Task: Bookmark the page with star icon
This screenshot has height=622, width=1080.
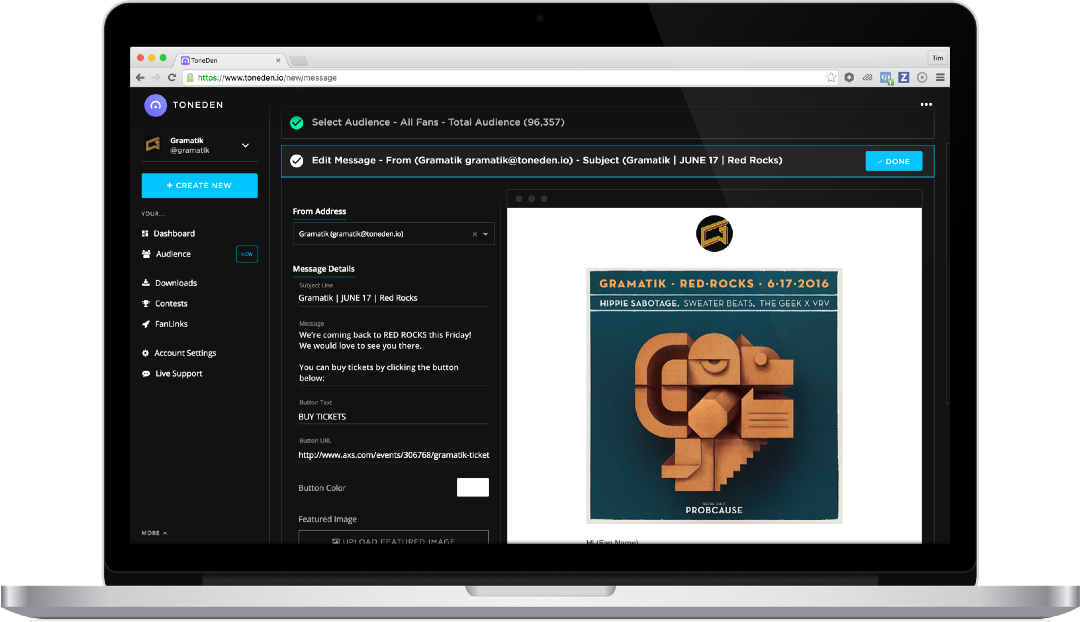Action: [x=831, y=78]
